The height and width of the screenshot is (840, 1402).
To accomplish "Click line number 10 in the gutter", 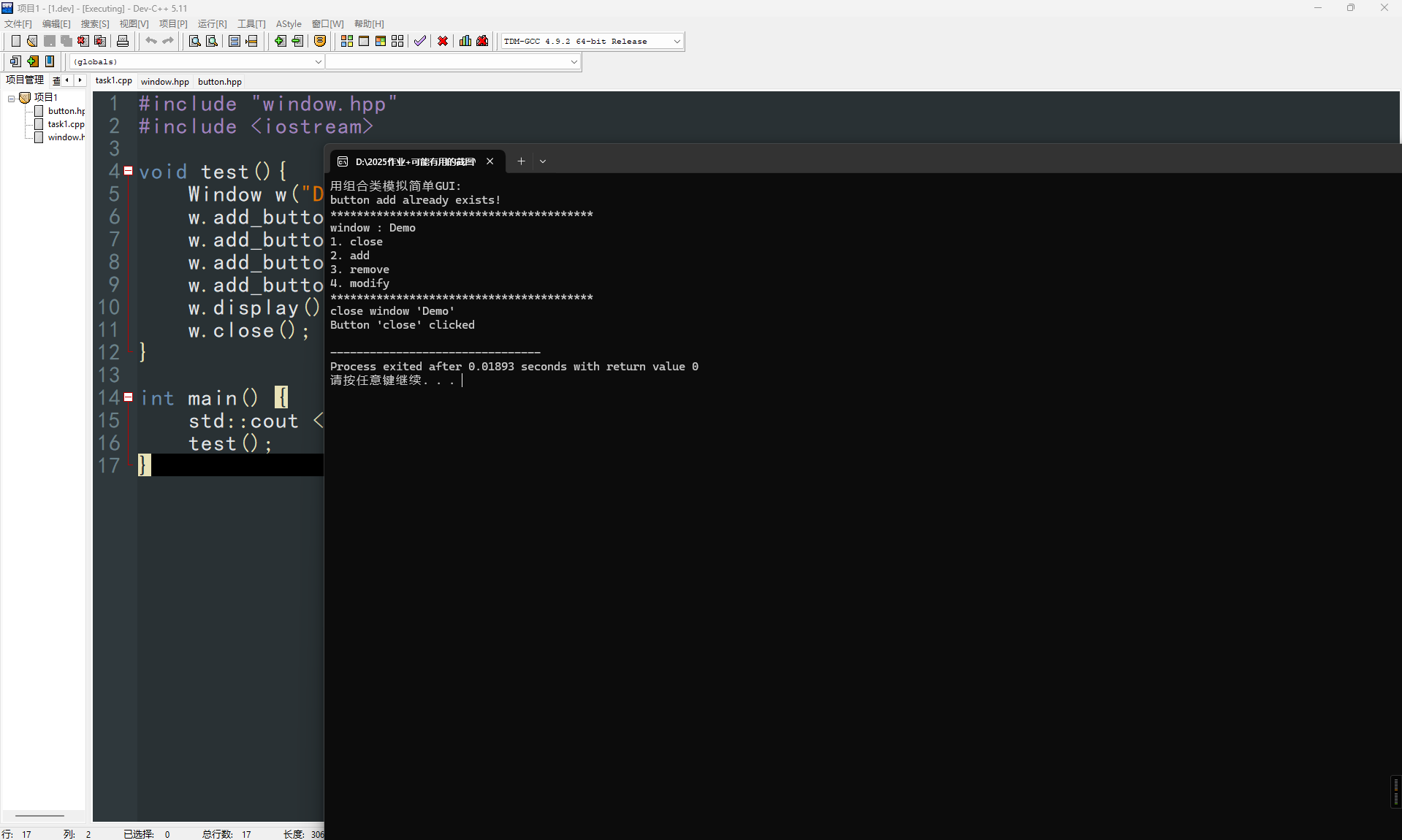I will 109,308.
